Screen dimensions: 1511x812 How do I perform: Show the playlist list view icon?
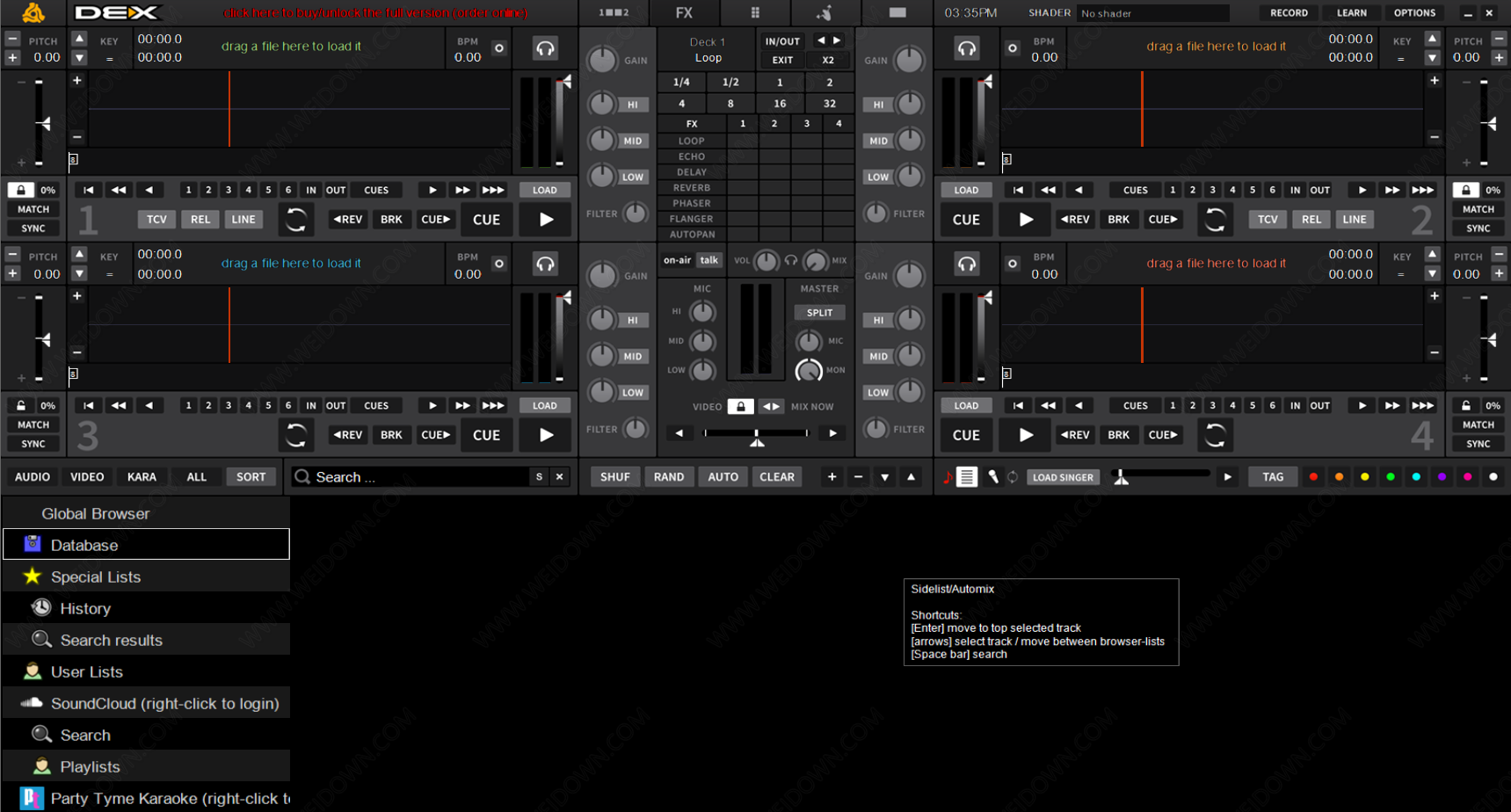967,477
